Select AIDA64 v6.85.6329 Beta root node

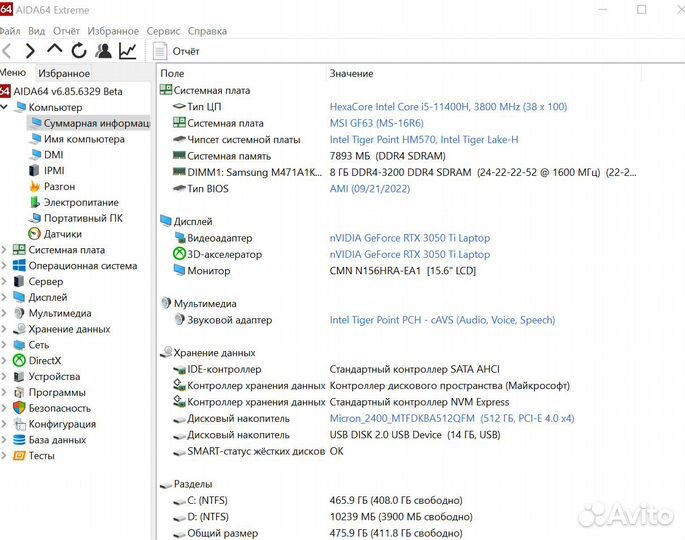coord(68,91)
